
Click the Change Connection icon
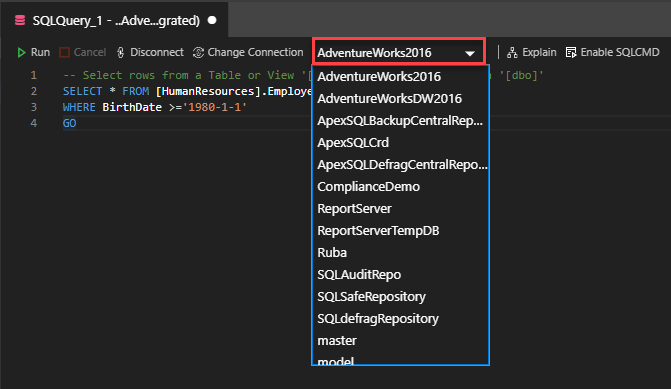(x=198, y=53)
